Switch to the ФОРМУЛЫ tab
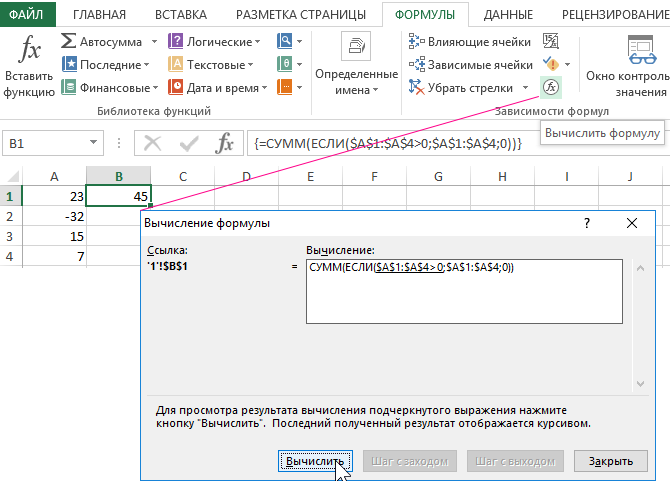This screenshot has height=481, width=670. click(425, 15)
